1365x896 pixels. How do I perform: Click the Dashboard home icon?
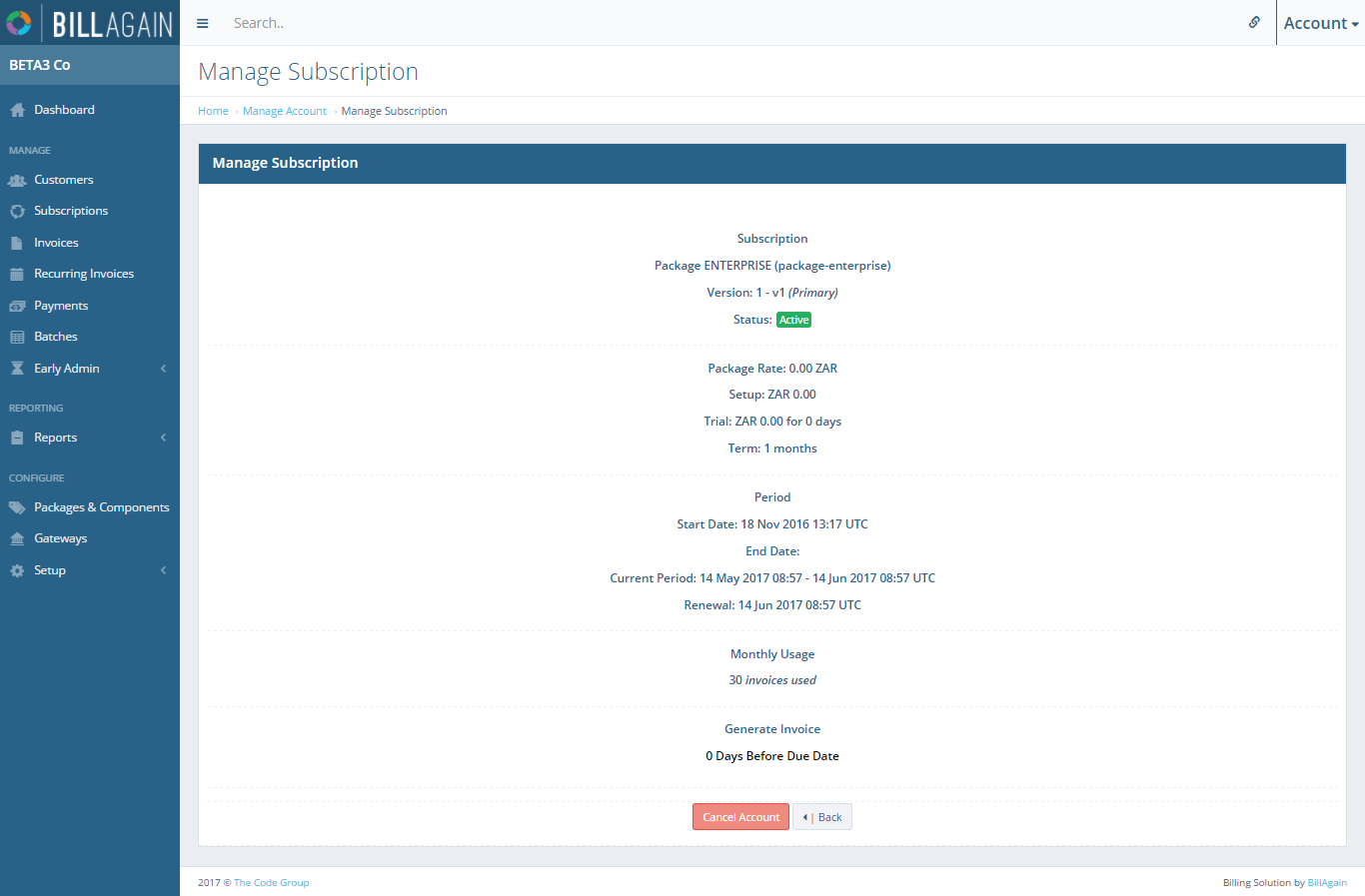pyautogui.click(x=17, y=110)
